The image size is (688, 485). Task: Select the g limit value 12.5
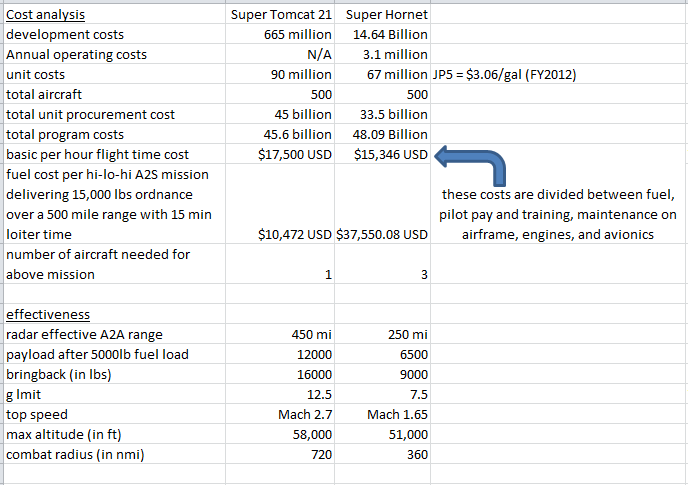[x=280, y=394]
